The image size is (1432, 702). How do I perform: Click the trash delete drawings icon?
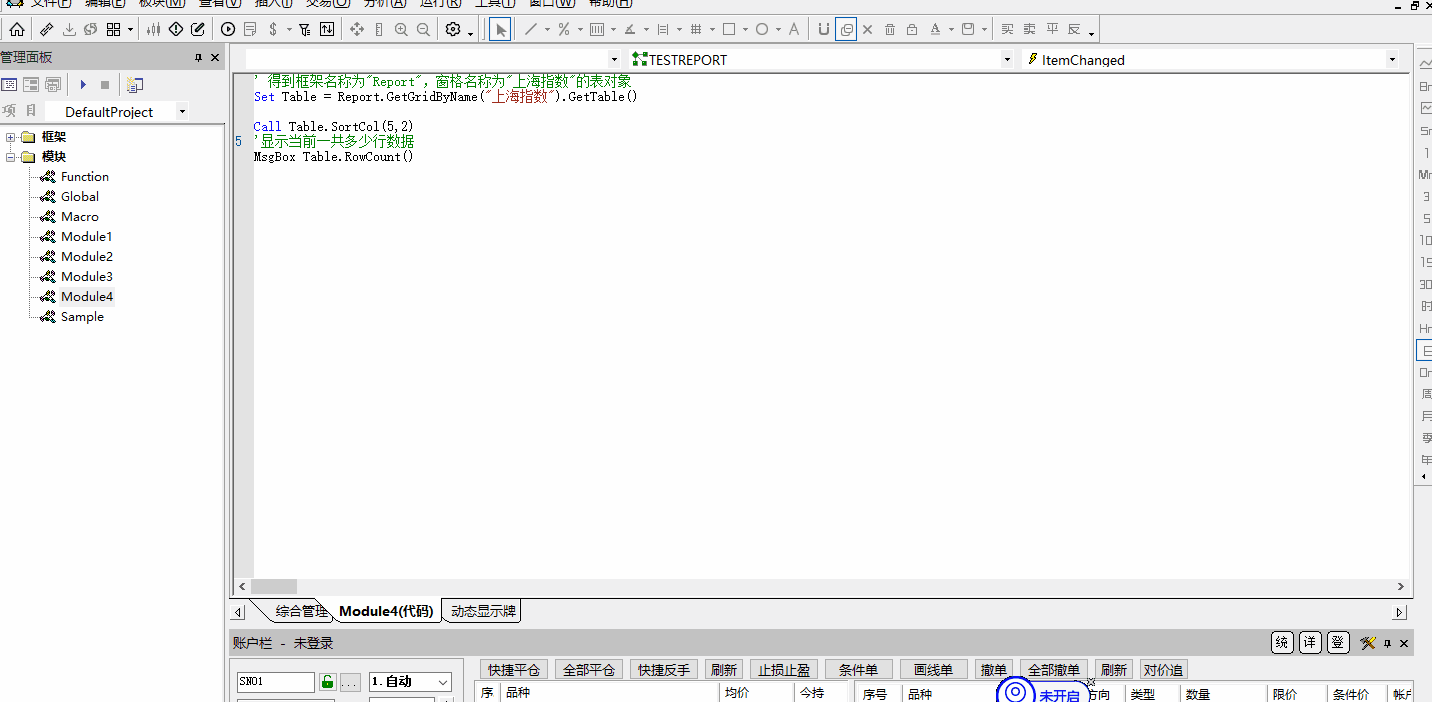point(890,30)
